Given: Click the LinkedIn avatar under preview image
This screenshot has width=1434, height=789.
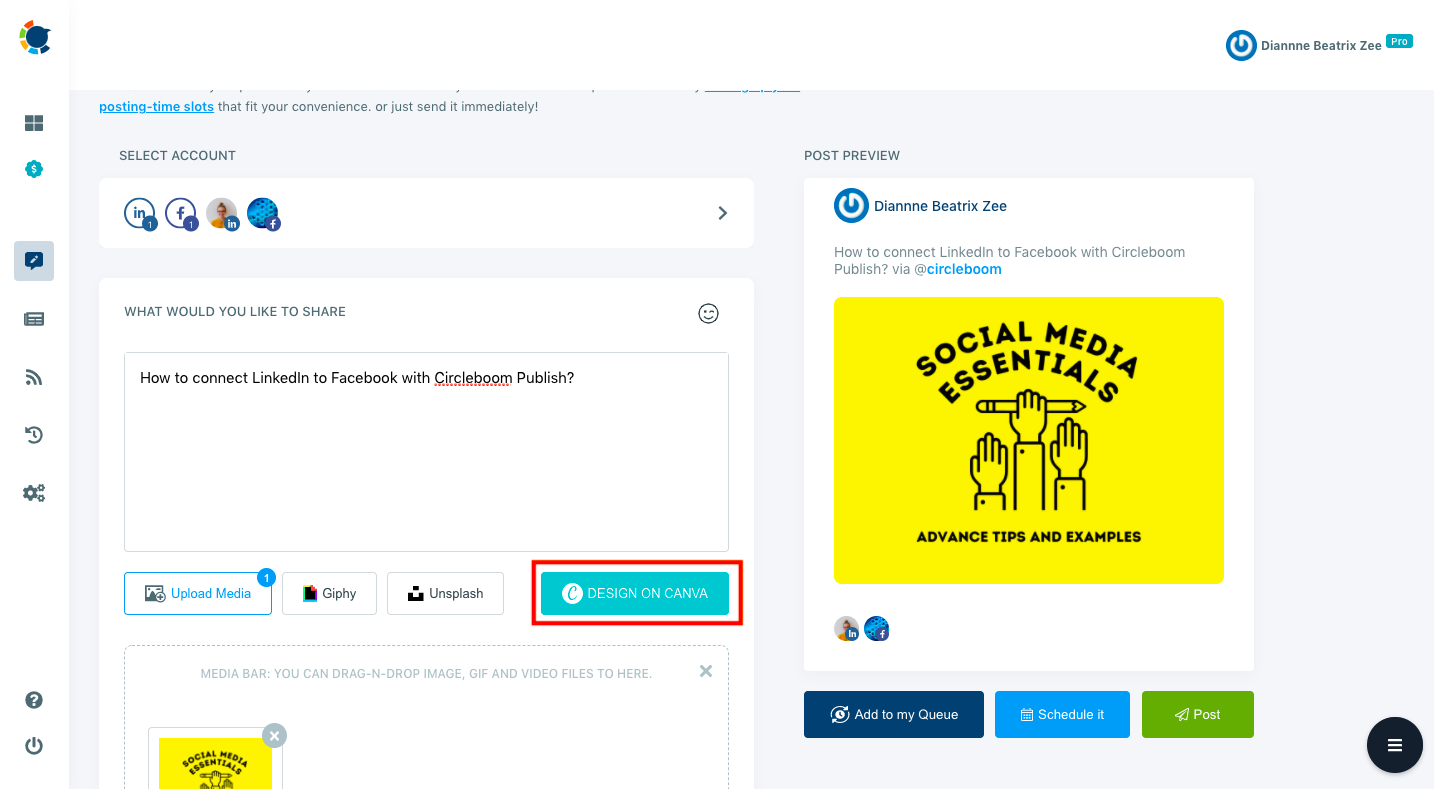Looking at the screenshot, I should (847, 628).
